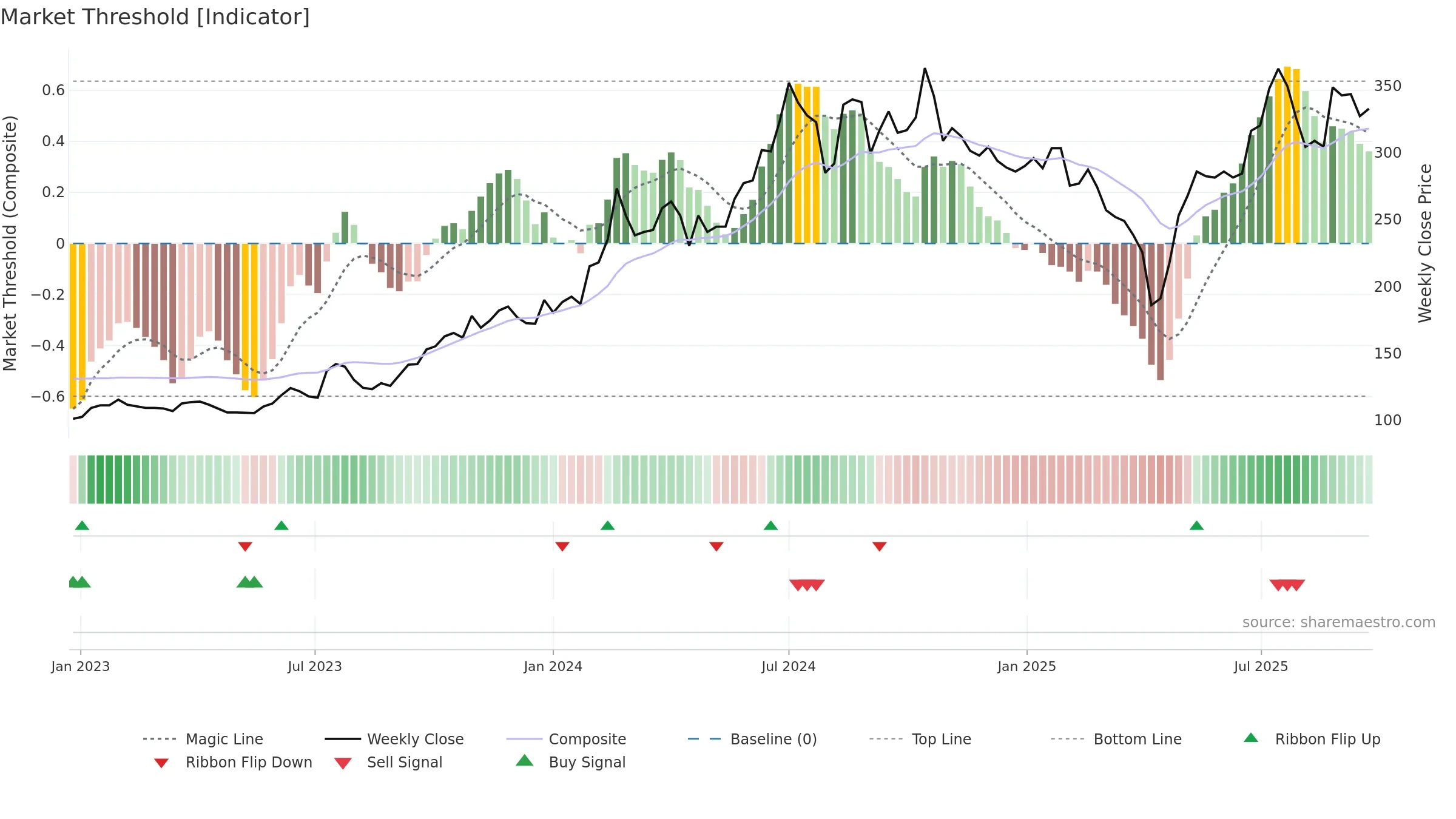
Task: Toggle the Bottom Line legend entry
Action: (1116, 739)
